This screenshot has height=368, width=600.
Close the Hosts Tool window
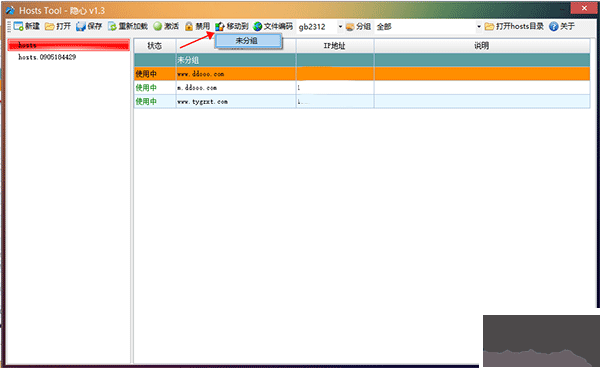point(584,8)
